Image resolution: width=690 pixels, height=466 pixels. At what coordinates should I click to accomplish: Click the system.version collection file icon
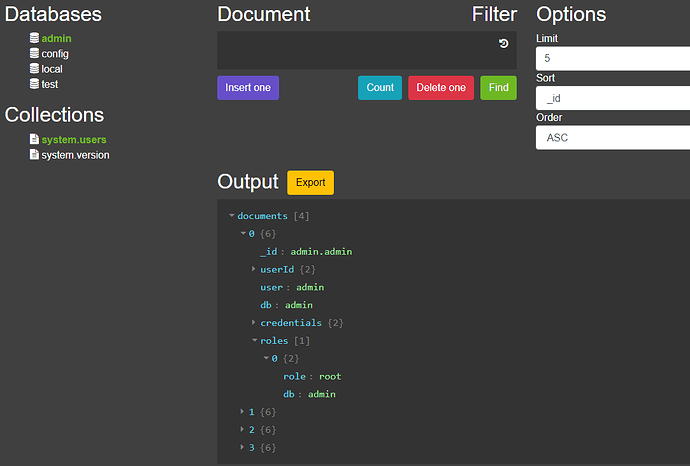(34, 155)
